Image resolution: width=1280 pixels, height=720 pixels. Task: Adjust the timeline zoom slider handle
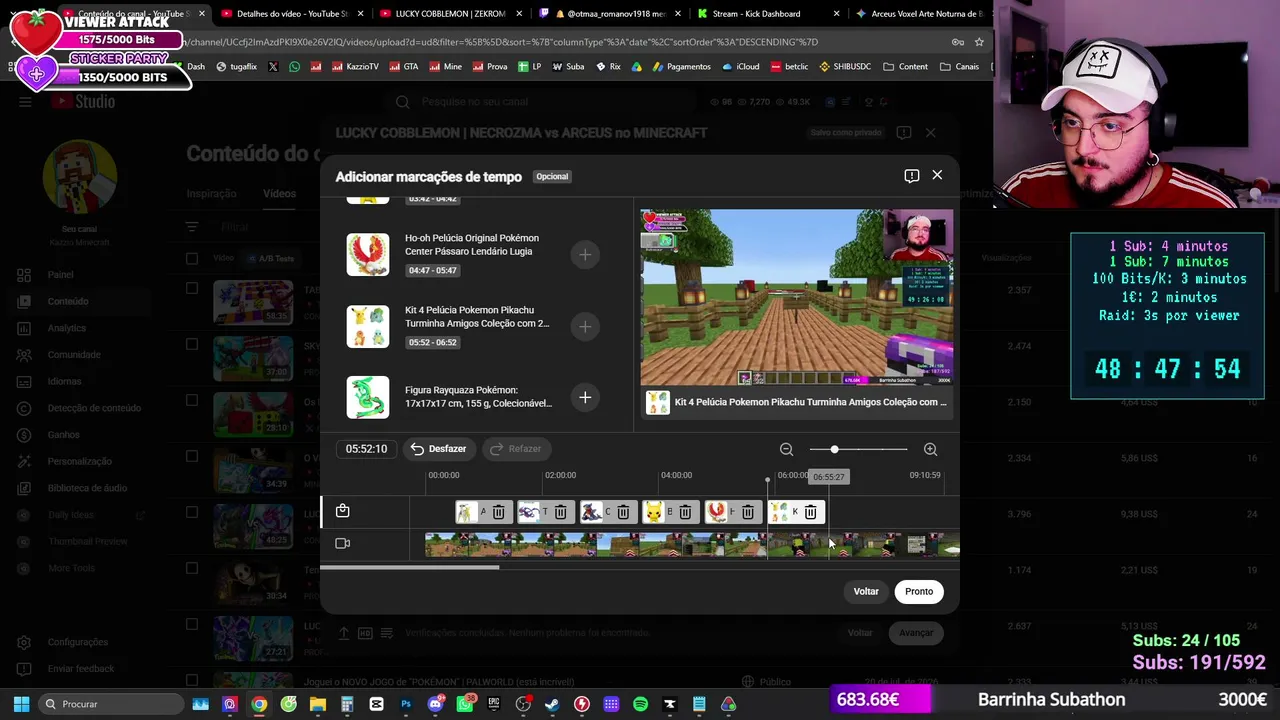click(834, 449)
